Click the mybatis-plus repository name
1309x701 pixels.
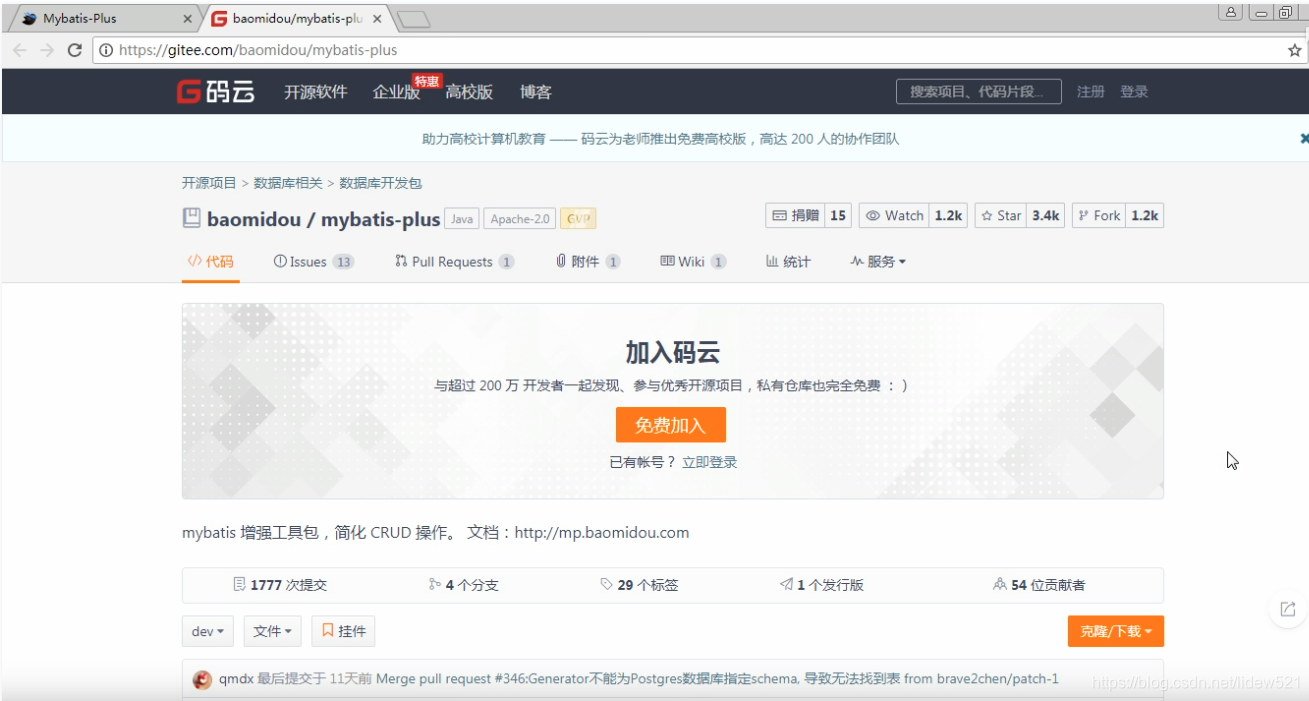[380, 219]
